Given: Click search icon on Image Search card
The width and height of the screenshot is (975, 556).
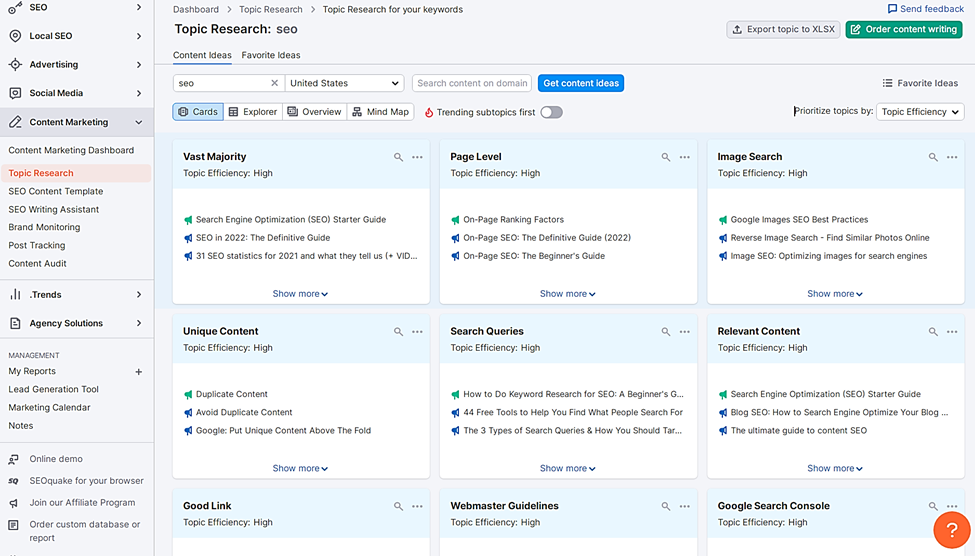Looking at the screenshot, I should click(933, 157).
